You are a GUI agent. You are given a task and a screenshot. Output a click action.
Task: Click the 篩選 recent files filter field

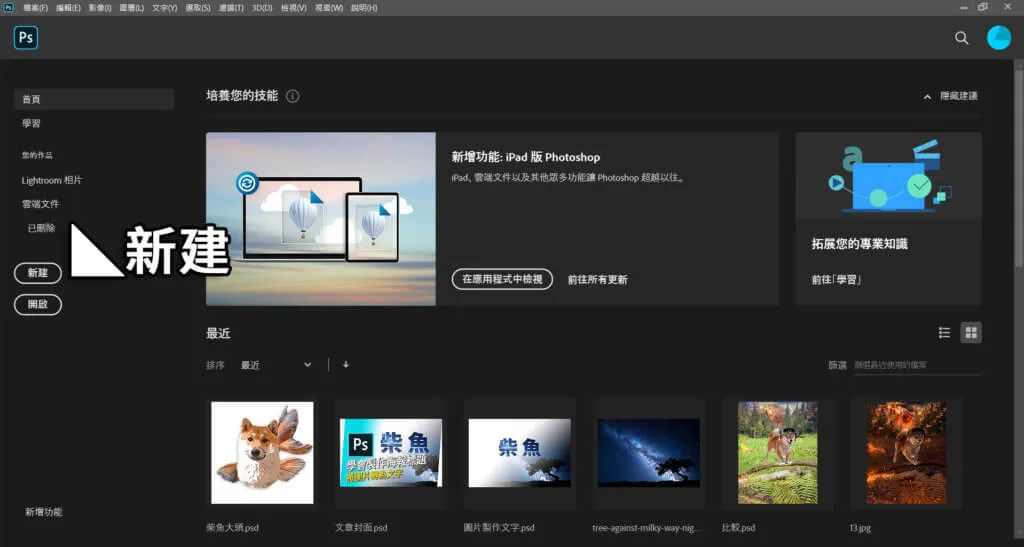(917, 365)
